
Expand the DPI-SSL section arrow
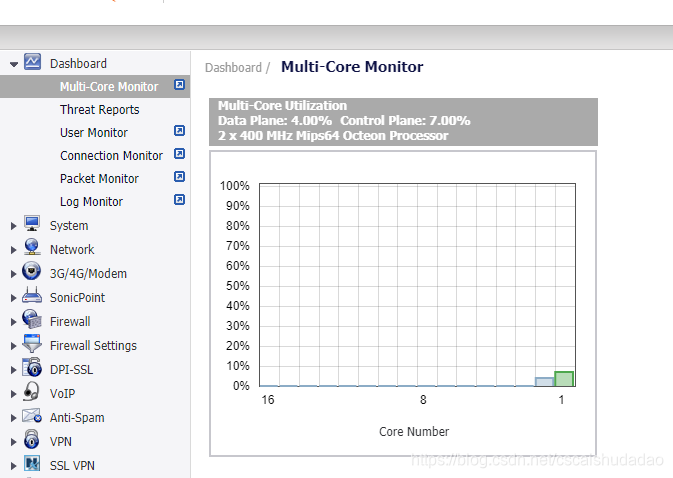pyautogui.click(x=13, y=370)
